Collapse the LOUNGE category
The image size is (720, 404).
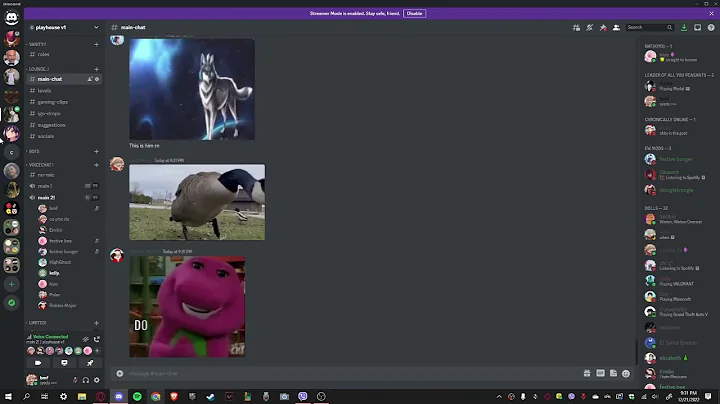tap(38, 69)
